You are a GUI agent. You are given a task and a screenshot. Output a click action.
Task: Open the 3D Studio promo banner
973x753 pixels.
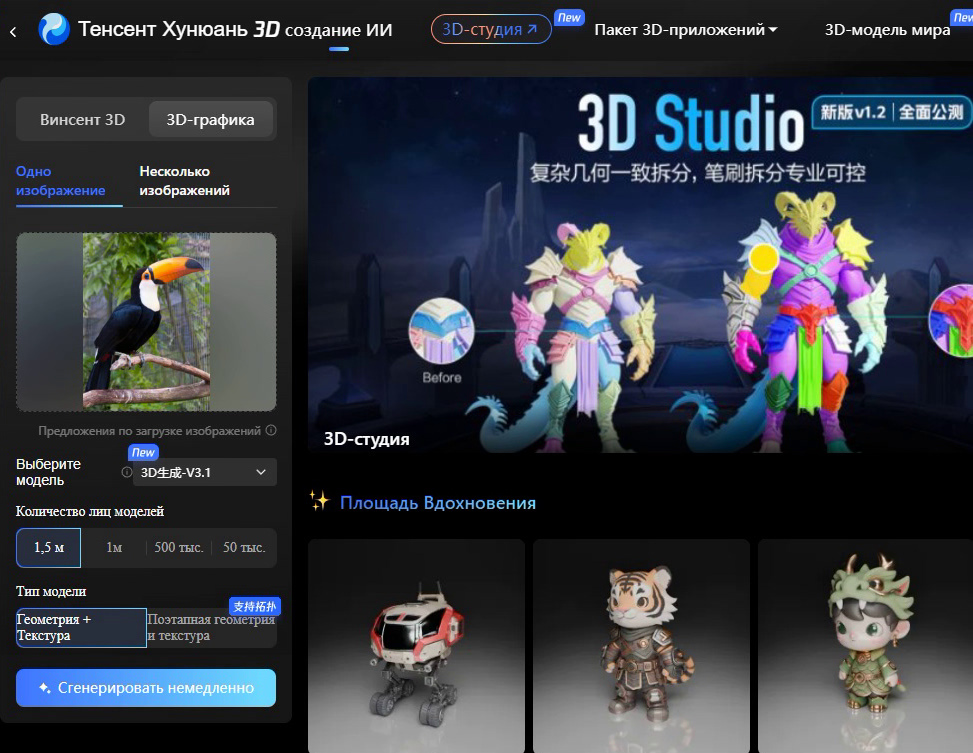click(x=640, y=264)
